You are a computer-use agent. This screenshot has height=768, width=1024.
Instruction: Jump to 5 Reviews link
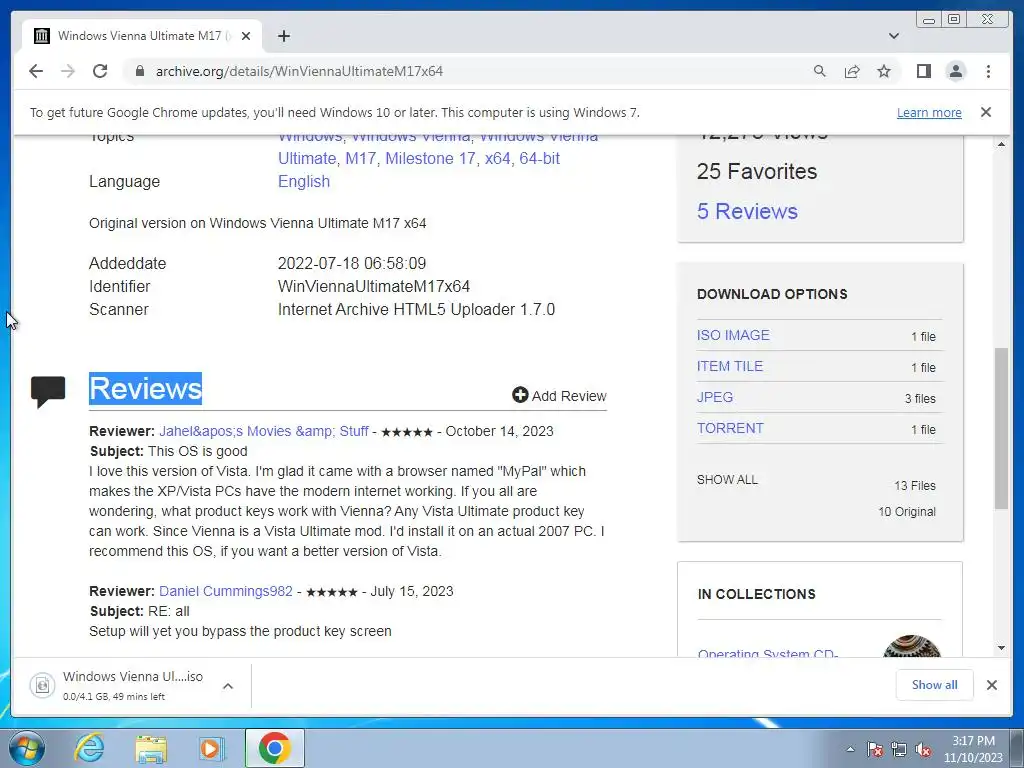(747, 211)
